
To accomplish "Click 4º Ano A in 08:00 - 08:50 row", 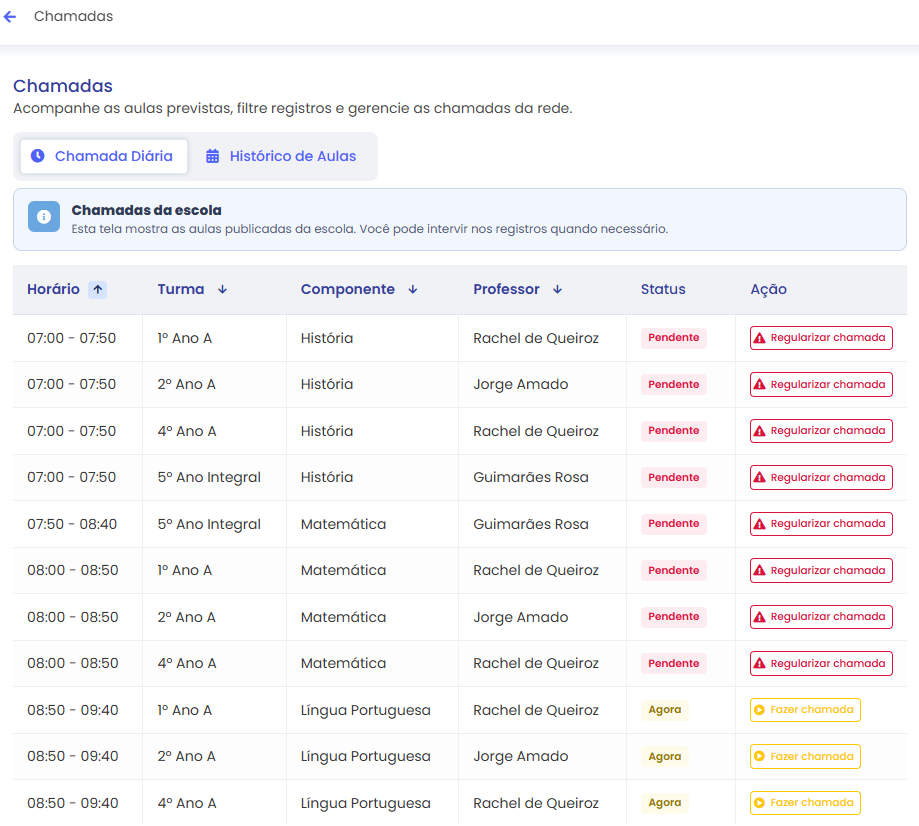I will [x=187, y=664].
